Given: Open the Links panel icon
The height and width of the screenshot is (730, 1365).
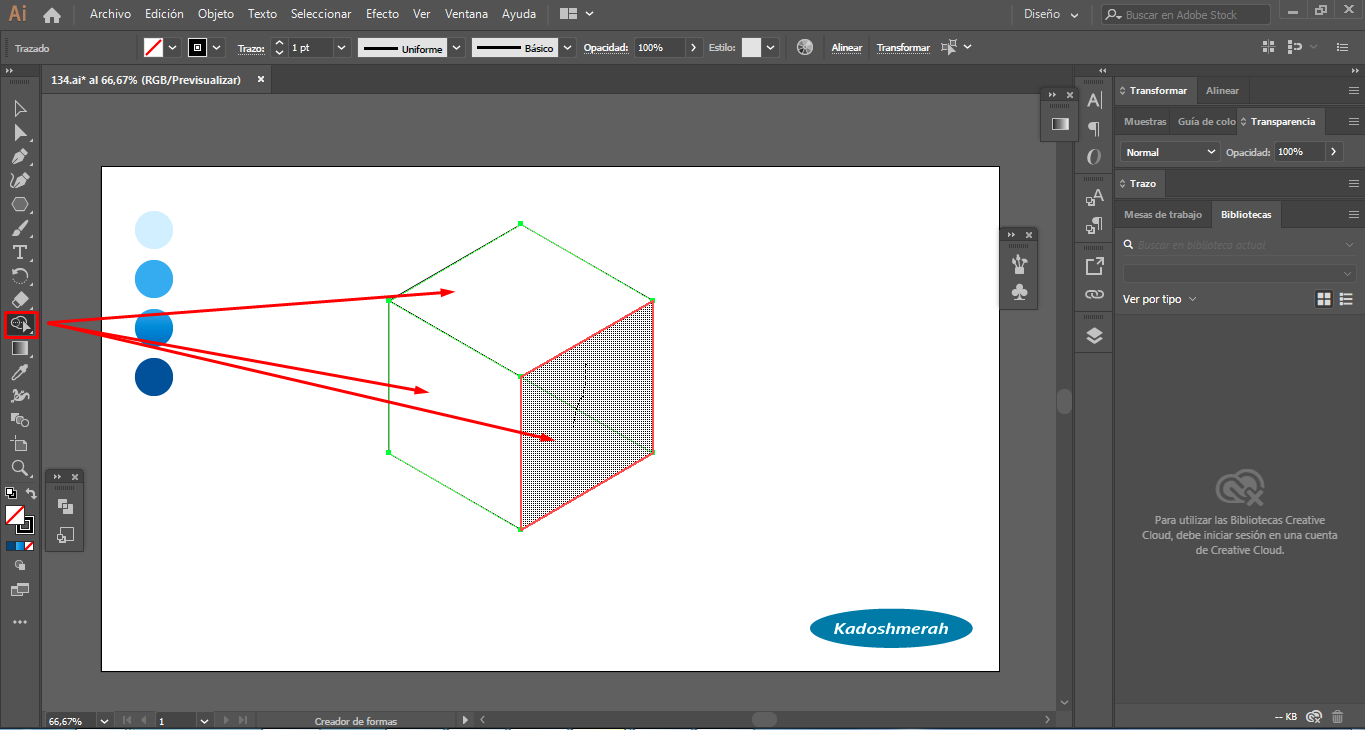Looking at the screenshot, I should click(x=1094, y=295).
